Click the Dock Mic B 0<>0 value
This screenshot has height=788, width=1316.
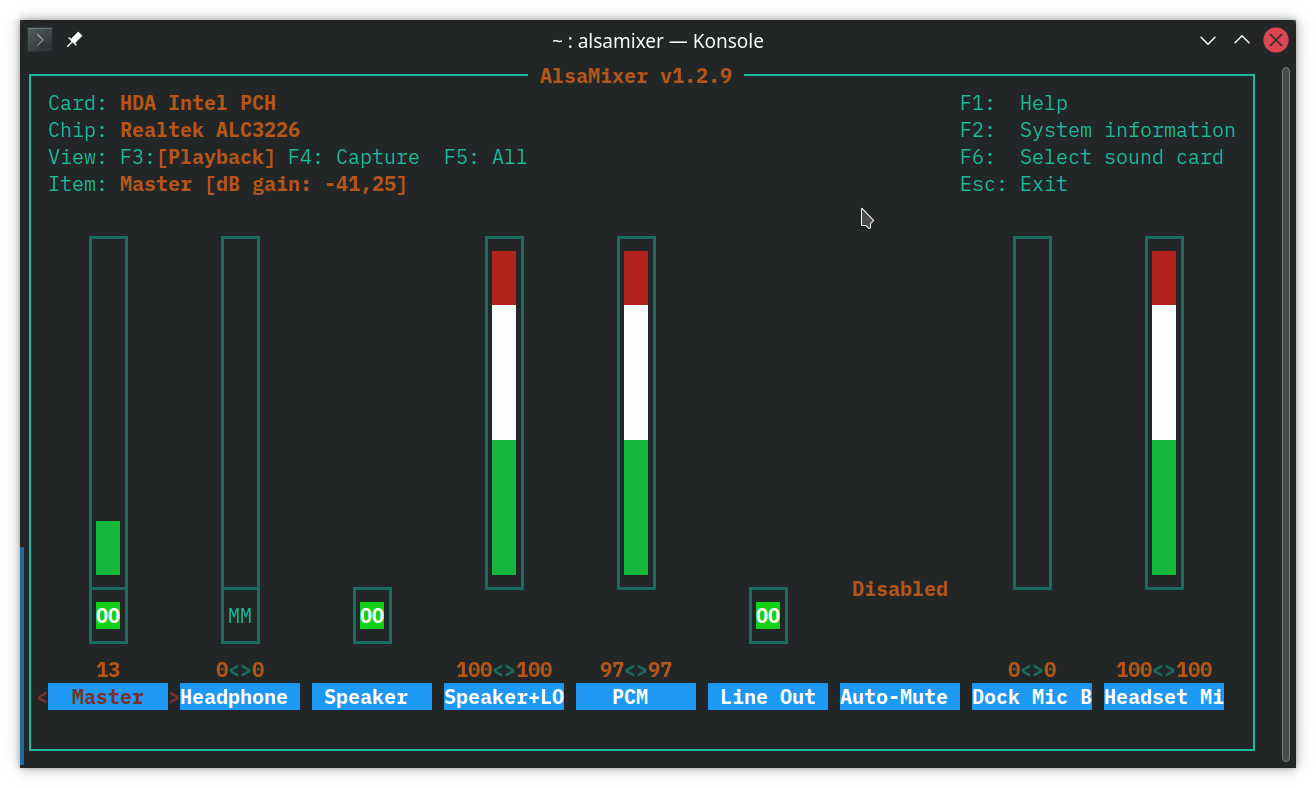click(1032, 670)
